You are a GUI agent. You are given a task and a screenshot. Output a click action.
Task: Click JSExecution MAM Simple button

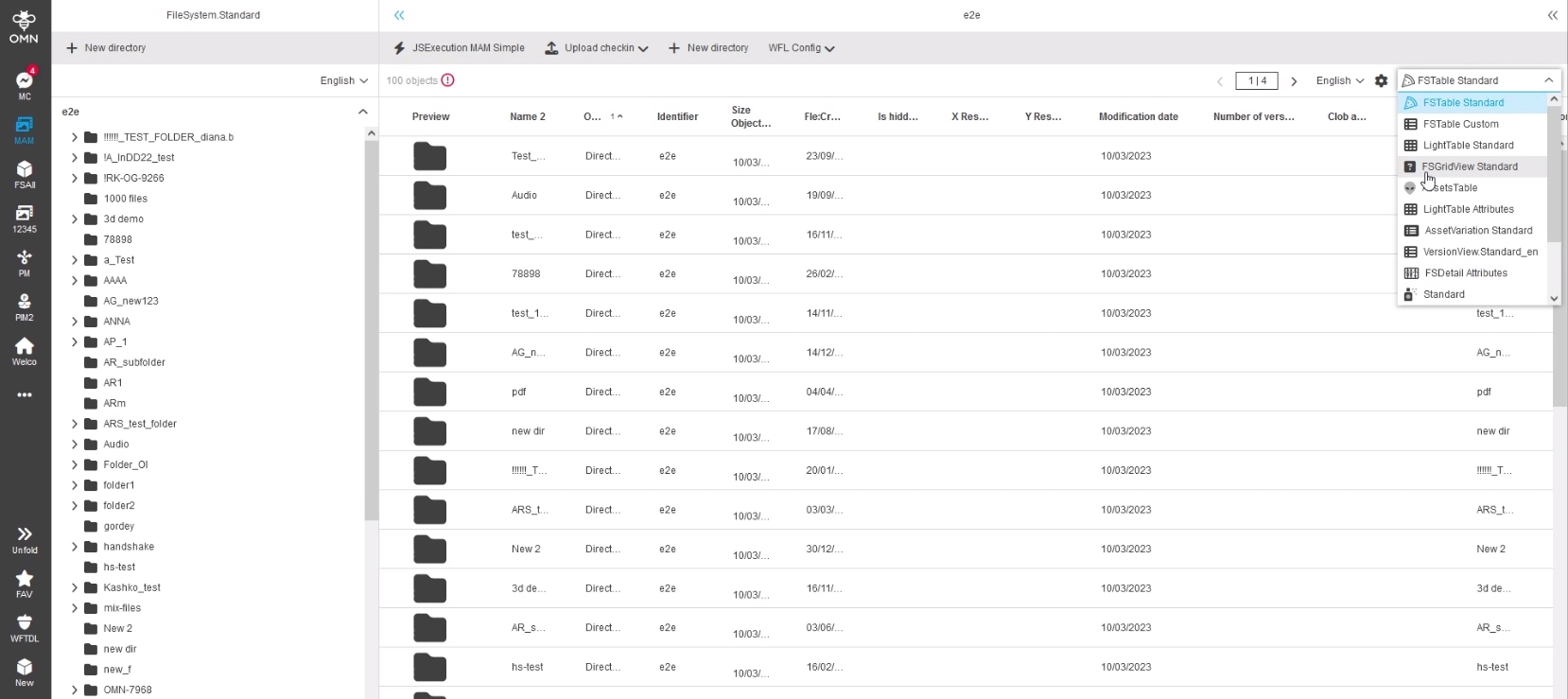pos(460,48)
